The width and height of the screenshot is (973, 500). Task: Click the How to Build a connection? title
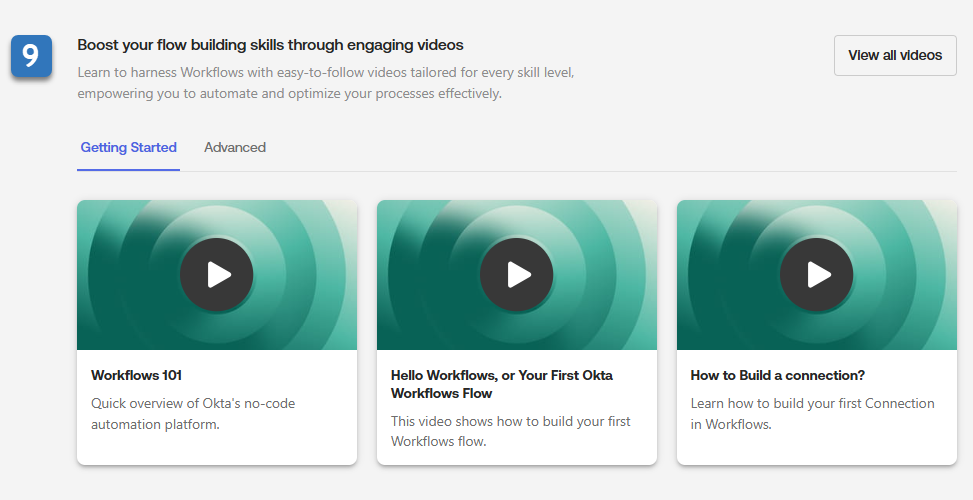click(x=777, y=376)
